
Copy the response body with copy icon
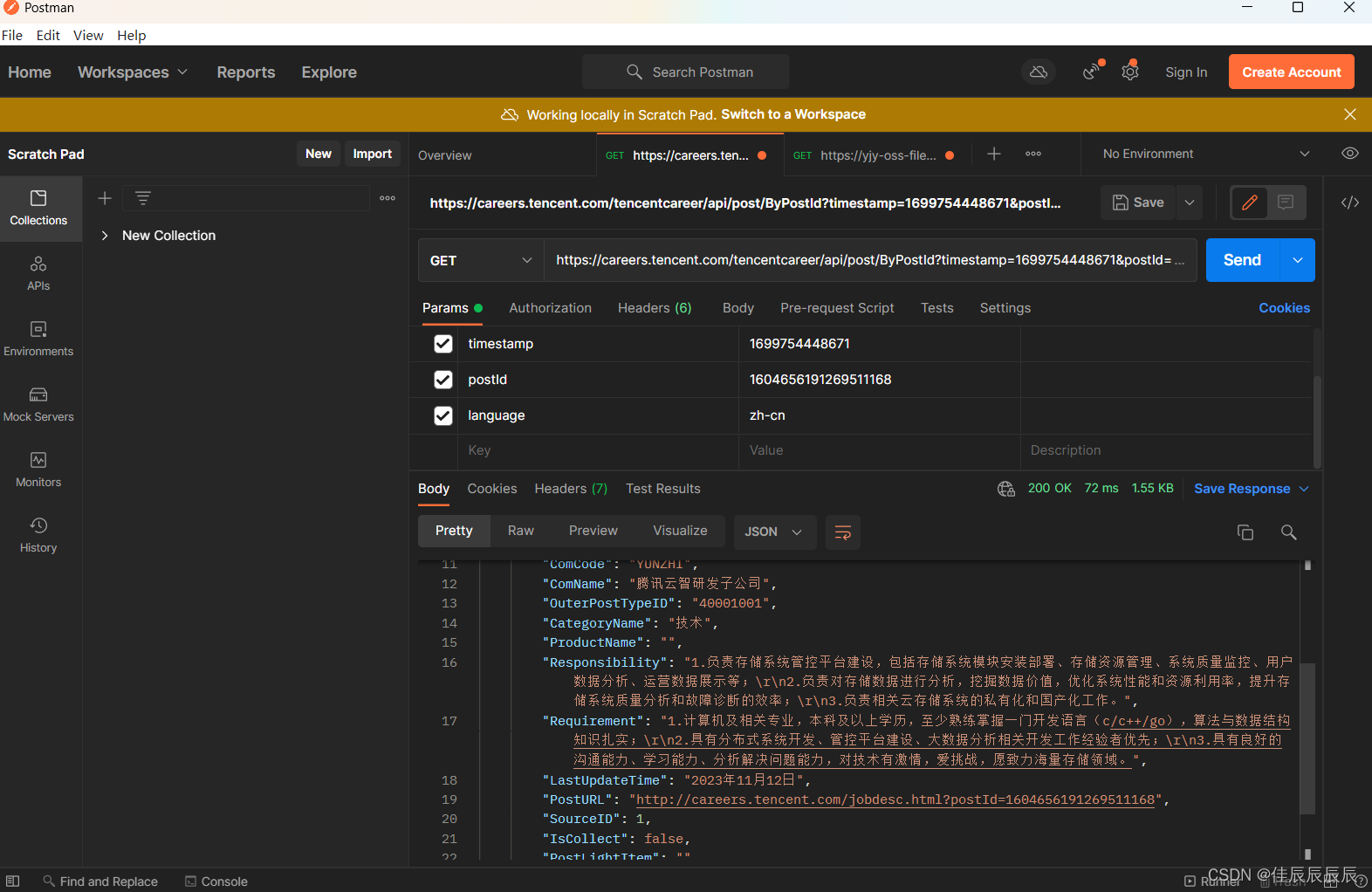pos(1245,532)
